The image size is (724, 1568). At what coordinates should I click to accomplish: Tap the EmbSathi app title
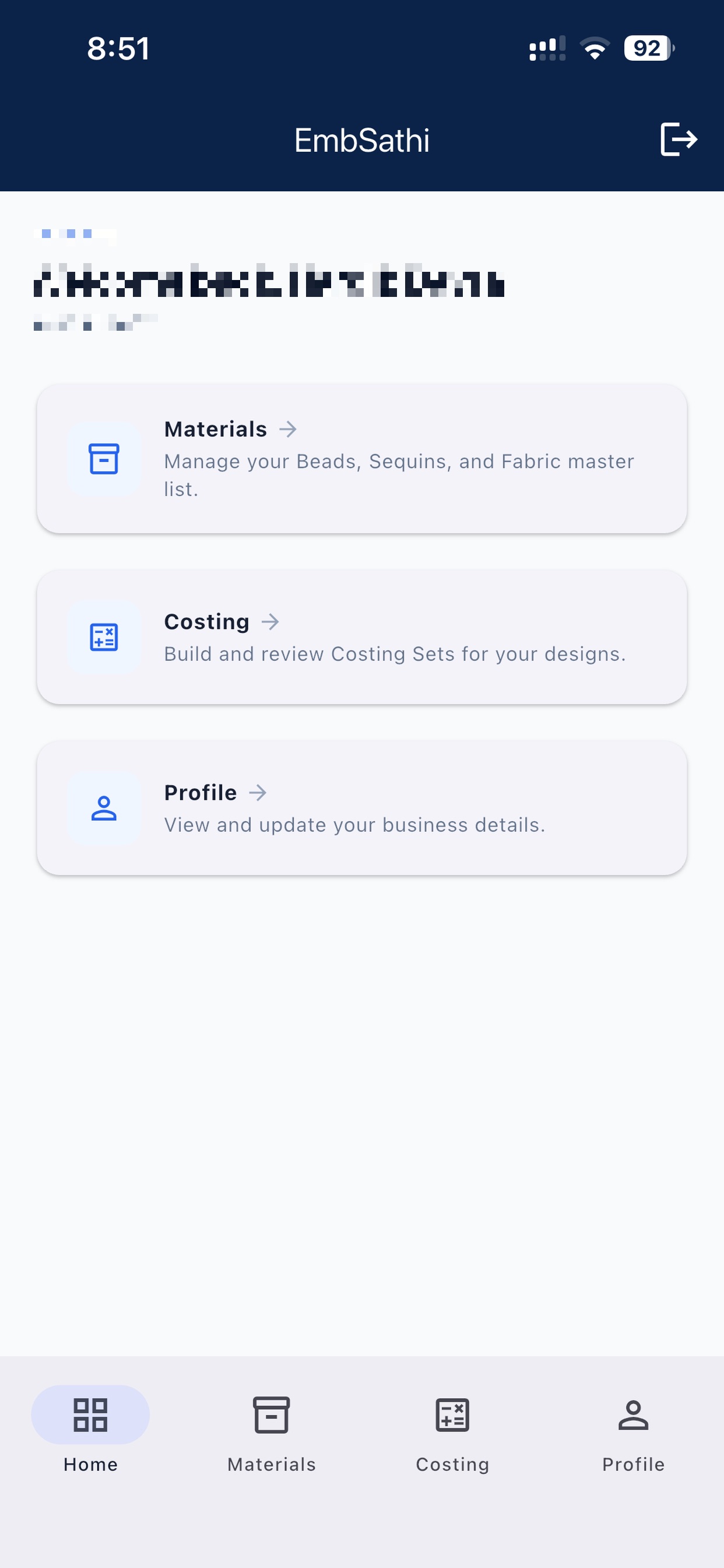362,140
